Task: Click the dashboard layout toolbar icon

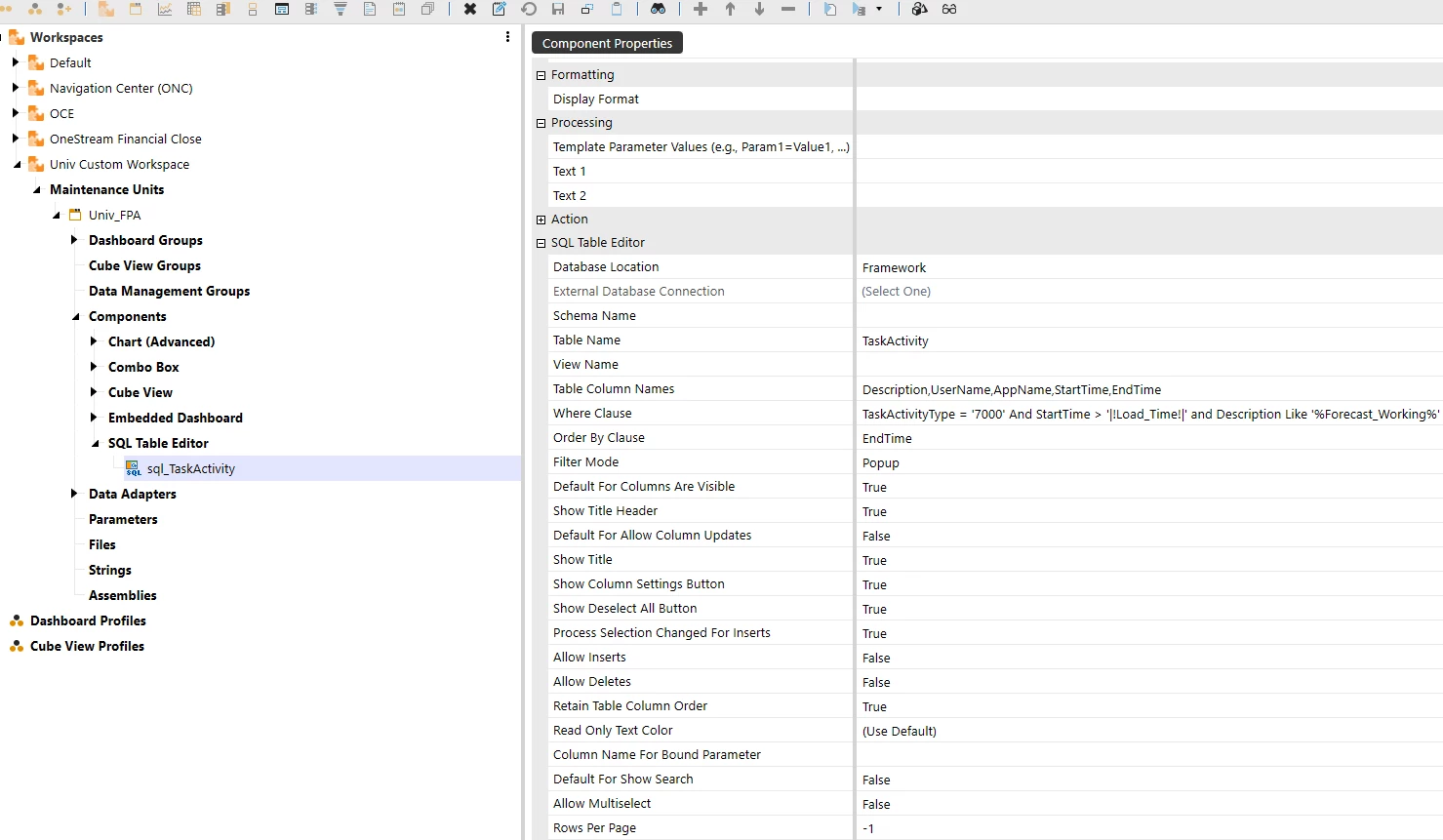Action: pyautogui.click(x=282, y=9)
